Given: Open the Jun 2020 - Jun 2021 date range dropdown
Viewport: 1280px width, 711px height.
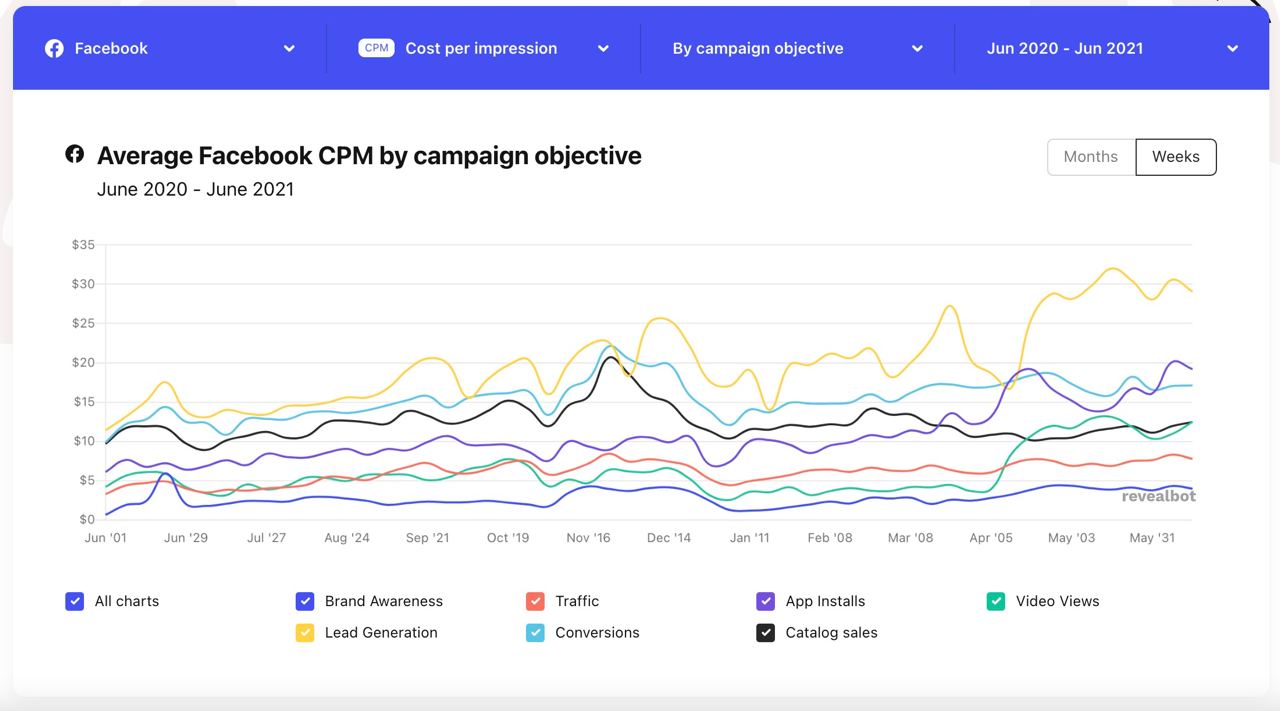Looking at the screenshot, I should point(1232,48).
